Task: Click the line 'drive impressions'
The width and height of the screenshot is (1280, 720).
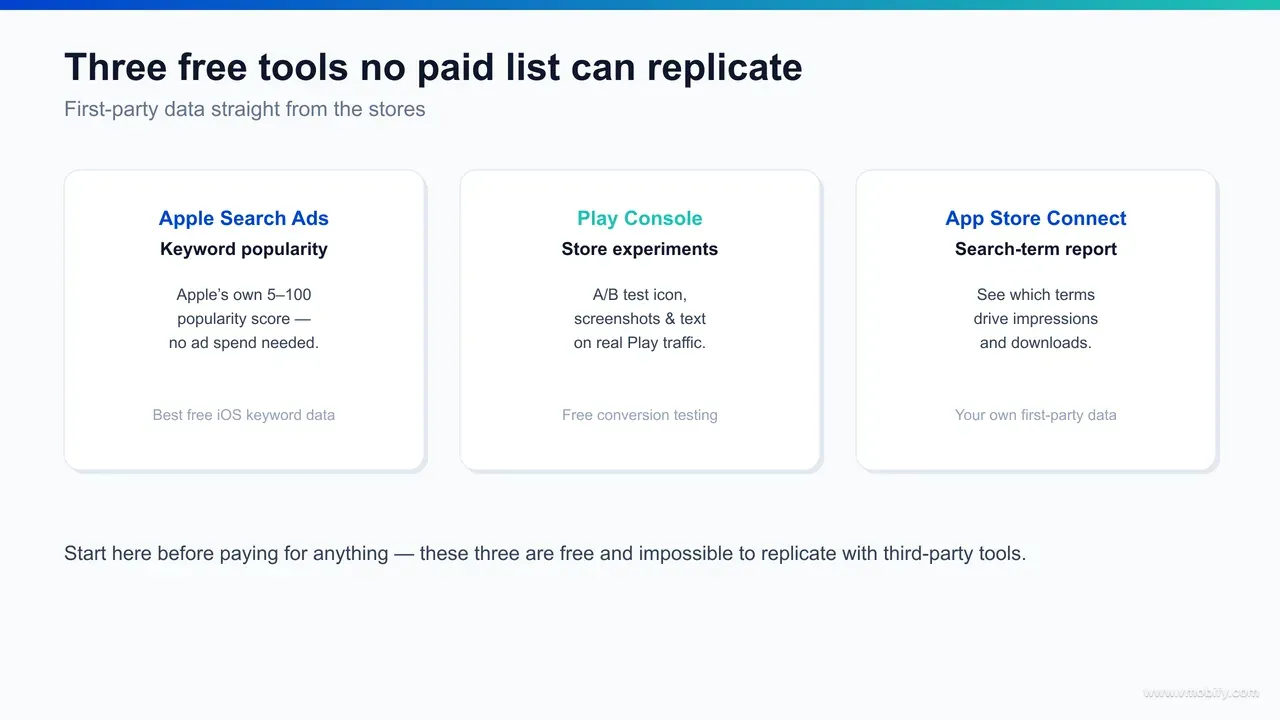Action: (1036, 318)
